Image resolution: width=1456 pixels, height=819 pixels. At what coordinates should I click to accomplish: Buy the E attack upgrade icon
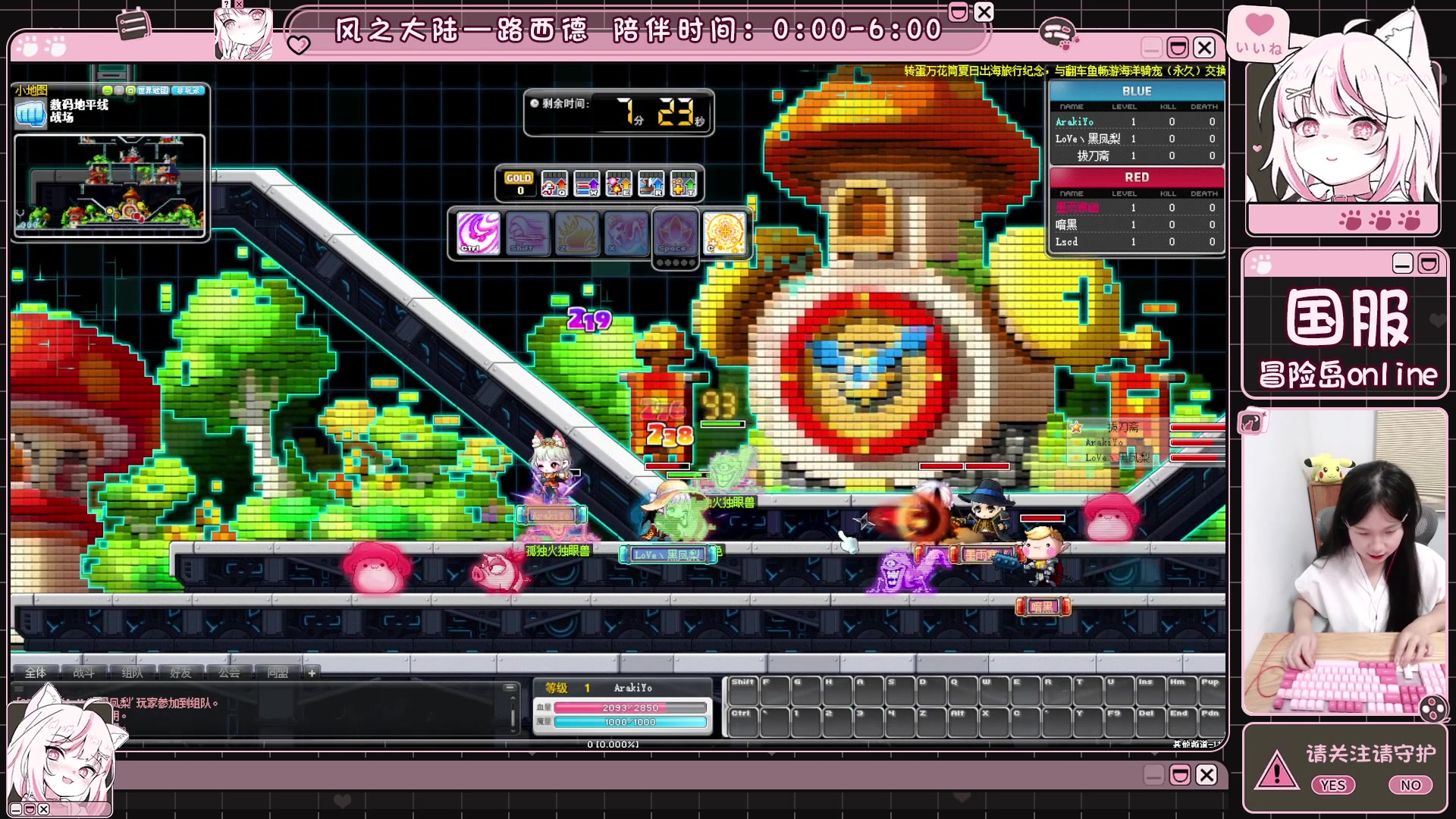619,184
